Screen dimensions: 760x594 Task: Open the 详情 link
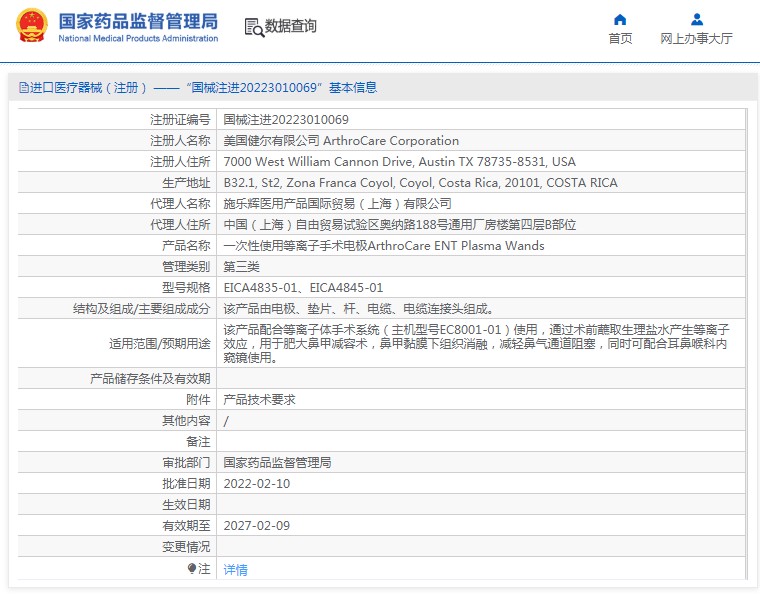236,569
